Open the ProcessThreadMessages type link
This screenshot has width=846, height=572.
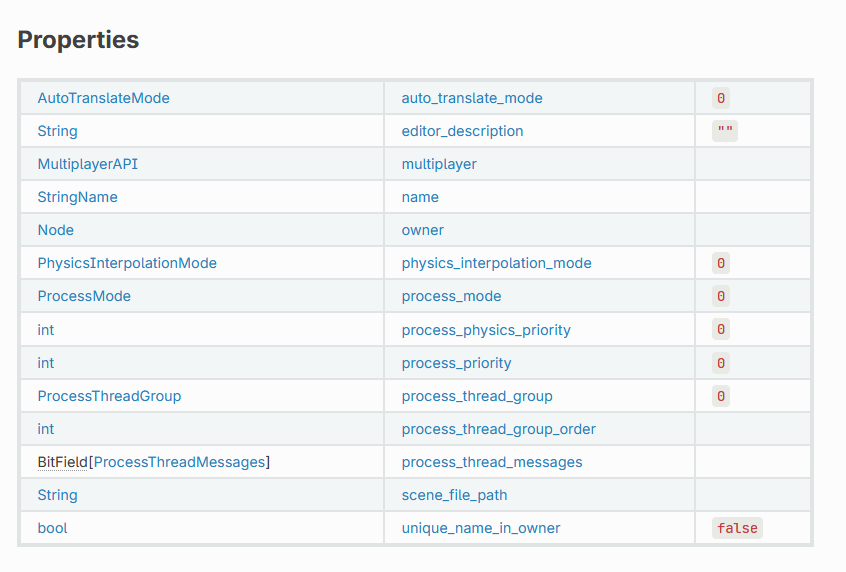coord(180,462)
